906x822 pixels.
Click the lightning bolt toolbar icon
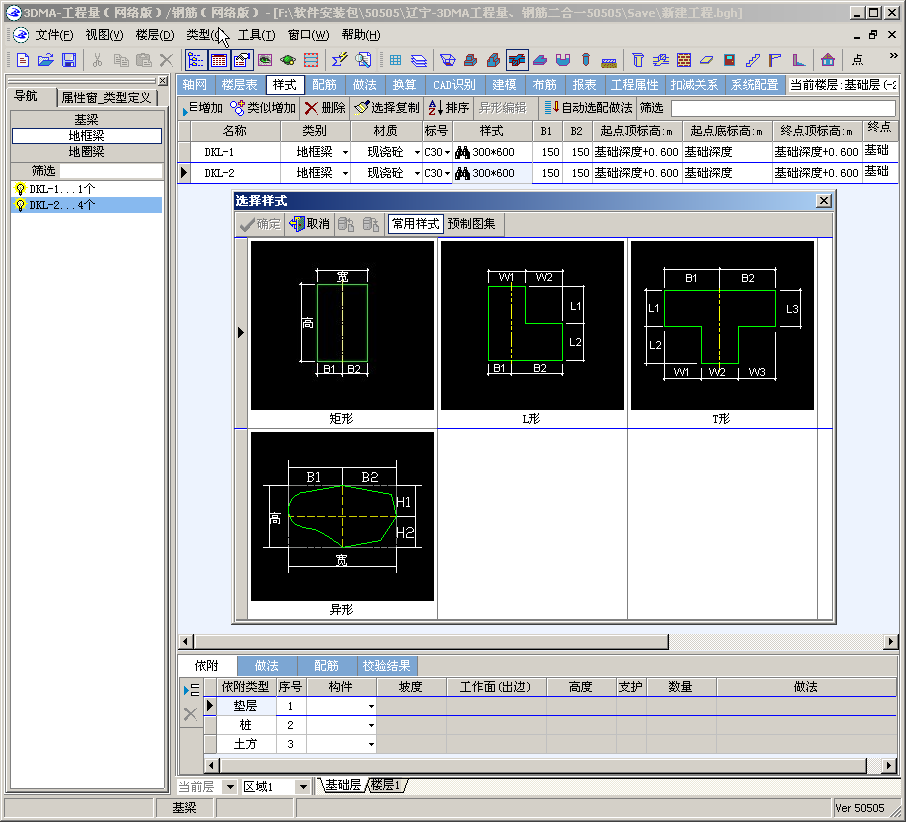click(x=339, y=60)
